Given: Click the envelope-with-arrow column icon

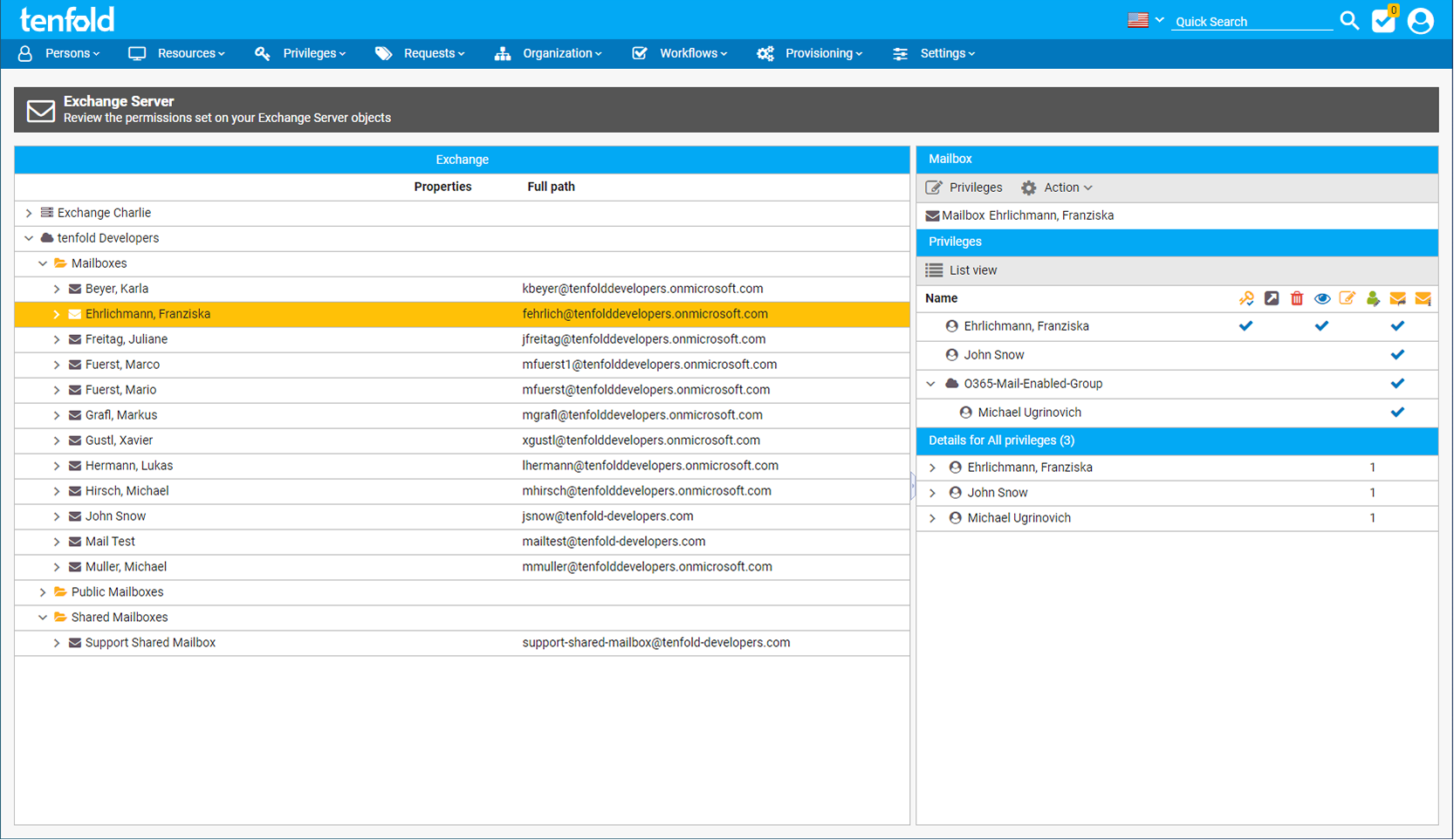Looking at the screenshot, I should (x=1398, y=298).
